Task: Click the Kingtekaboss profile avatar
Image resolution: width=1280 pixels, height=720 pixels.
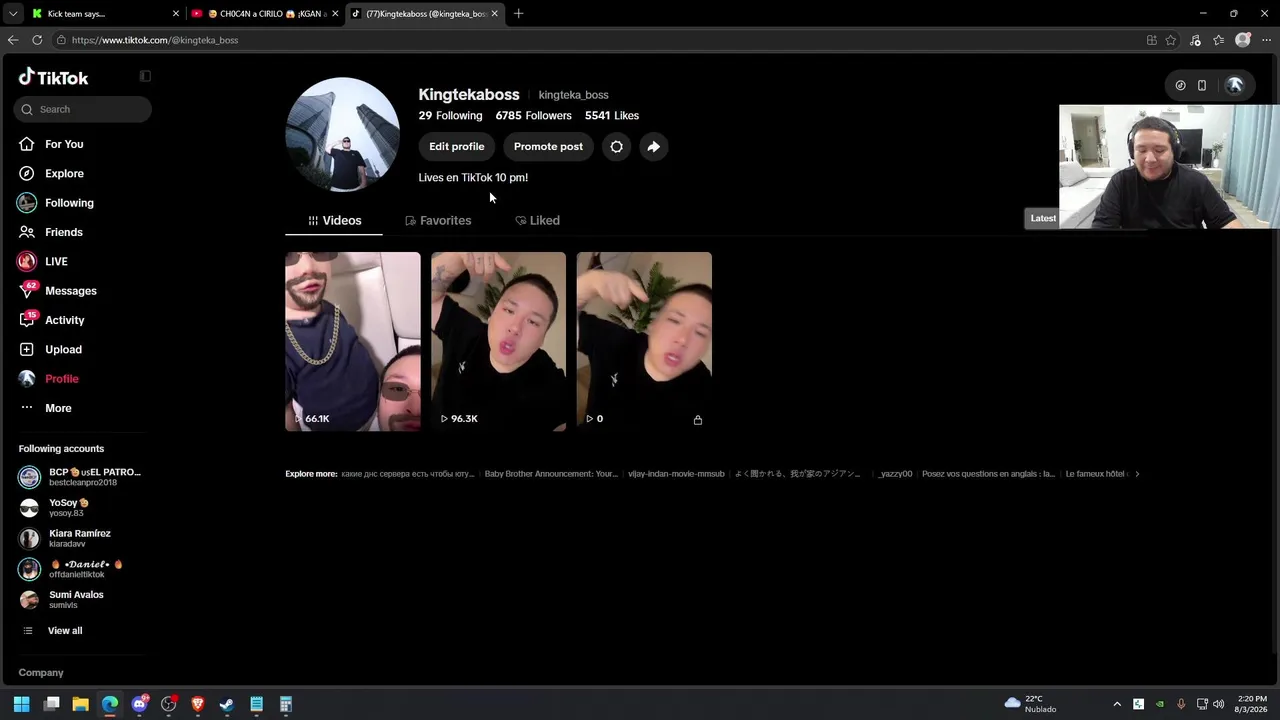Action: tap(343, 134)
